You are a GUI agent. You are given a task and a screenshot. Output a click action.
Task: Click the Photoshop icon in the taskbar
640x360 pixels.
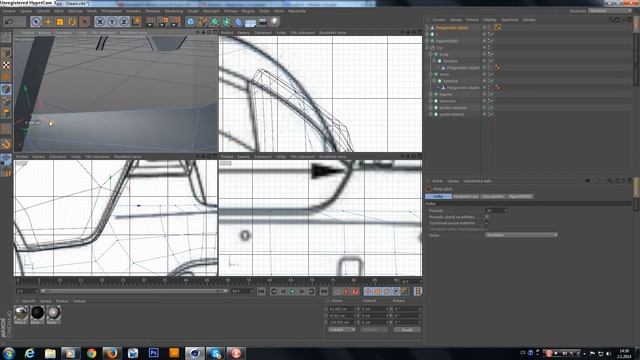pyautogui.click(x=153, y=353)
